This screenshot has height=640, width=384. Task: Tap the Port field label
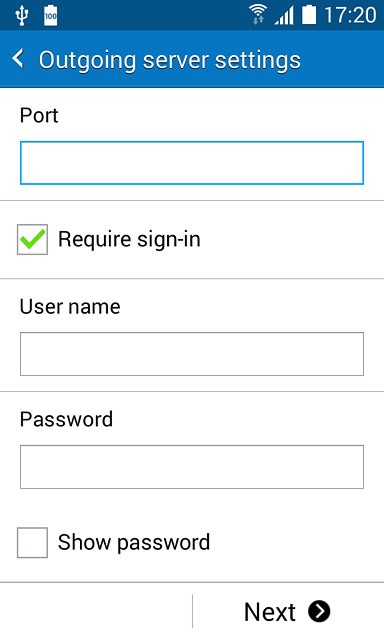click(x=39, y=115)
